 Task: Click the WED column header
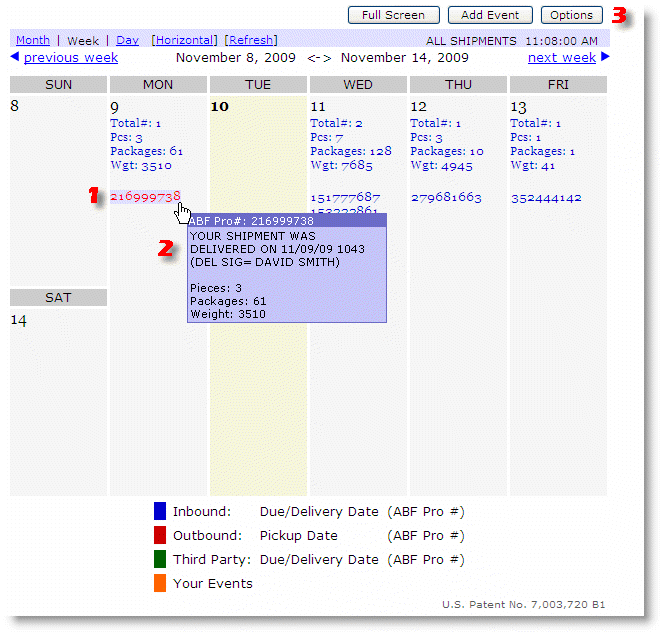[x=358, y=85]
